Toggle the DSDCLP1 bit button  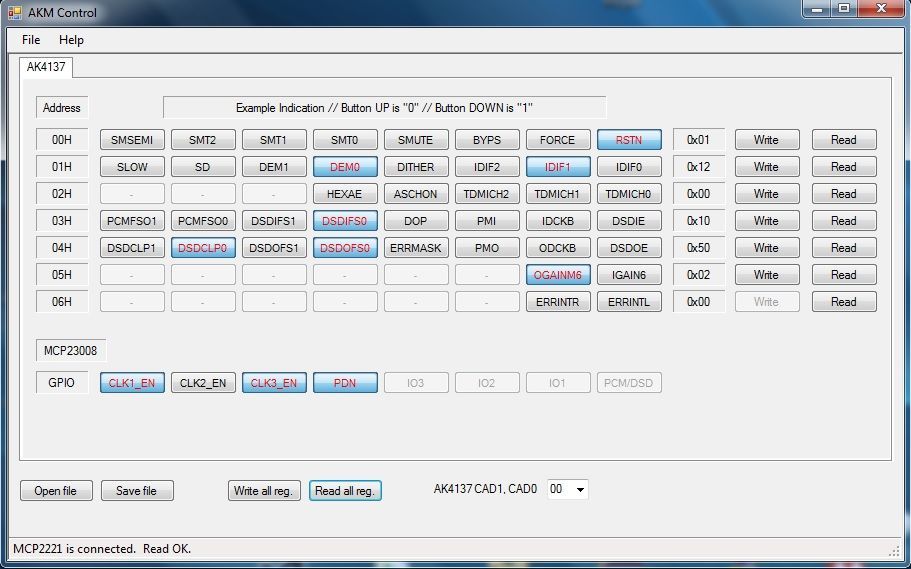132,248
